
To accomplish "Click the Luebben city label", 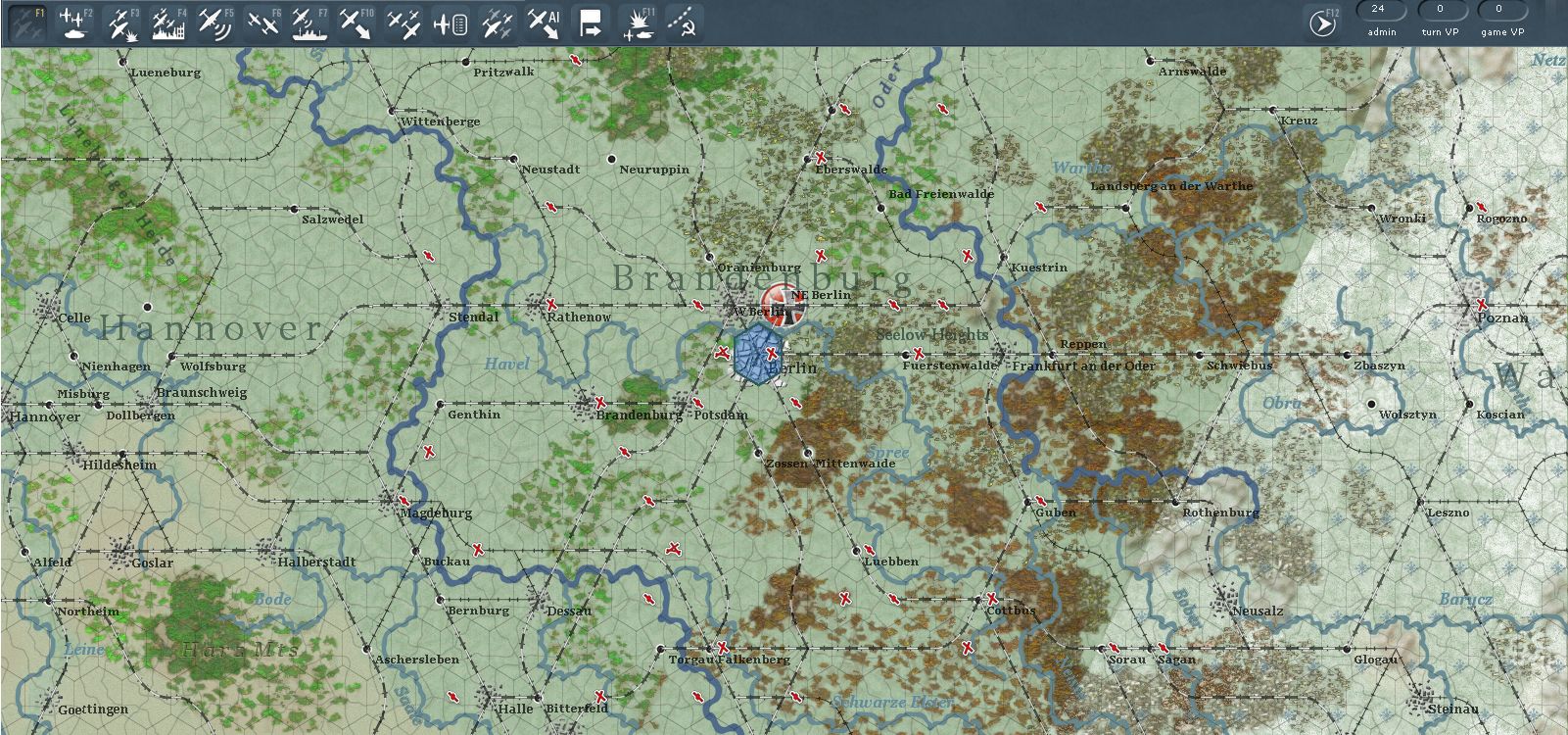I will click(891, 562).
